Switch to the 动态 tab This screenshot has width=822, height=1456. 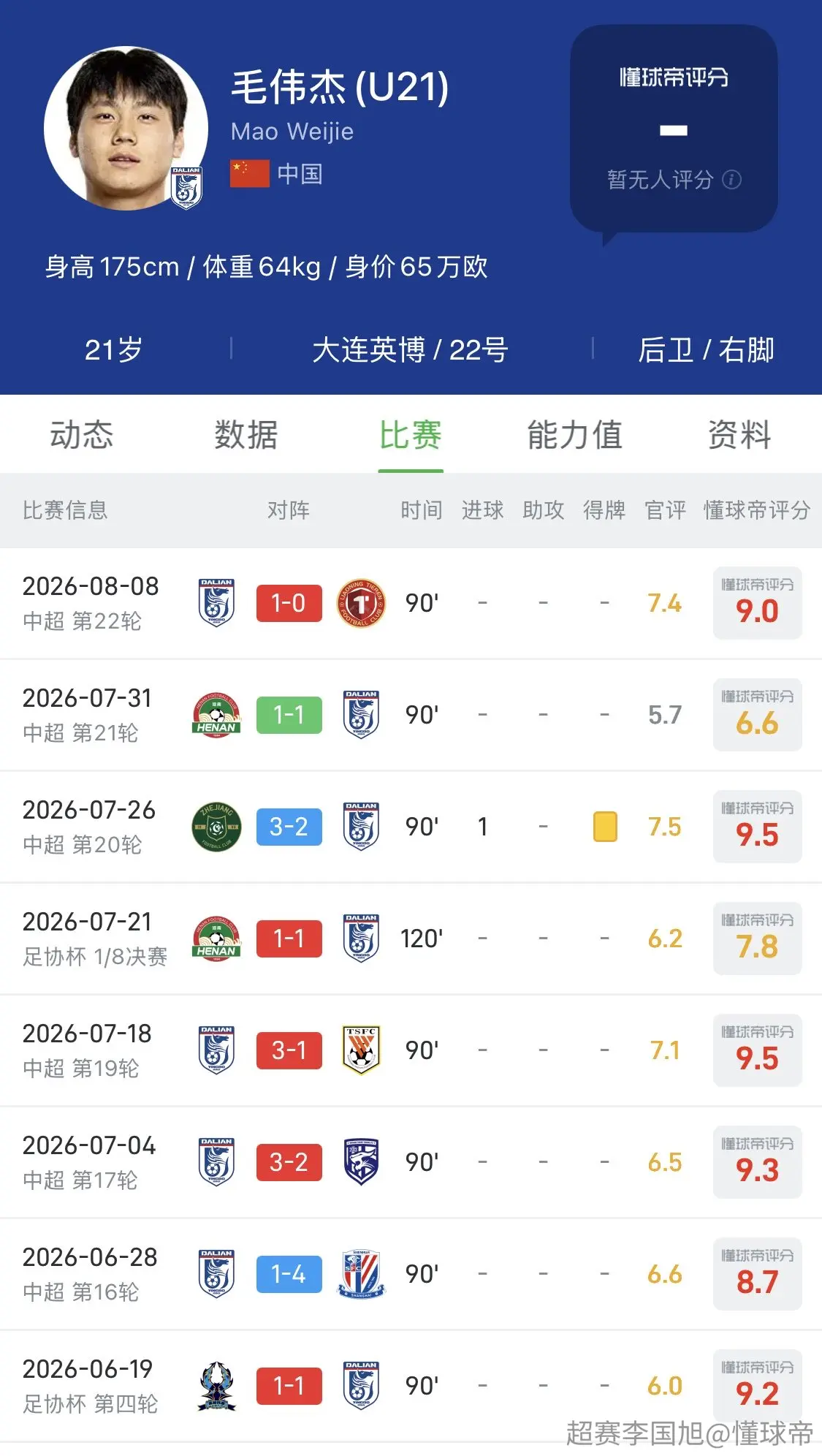coord(82,435)
